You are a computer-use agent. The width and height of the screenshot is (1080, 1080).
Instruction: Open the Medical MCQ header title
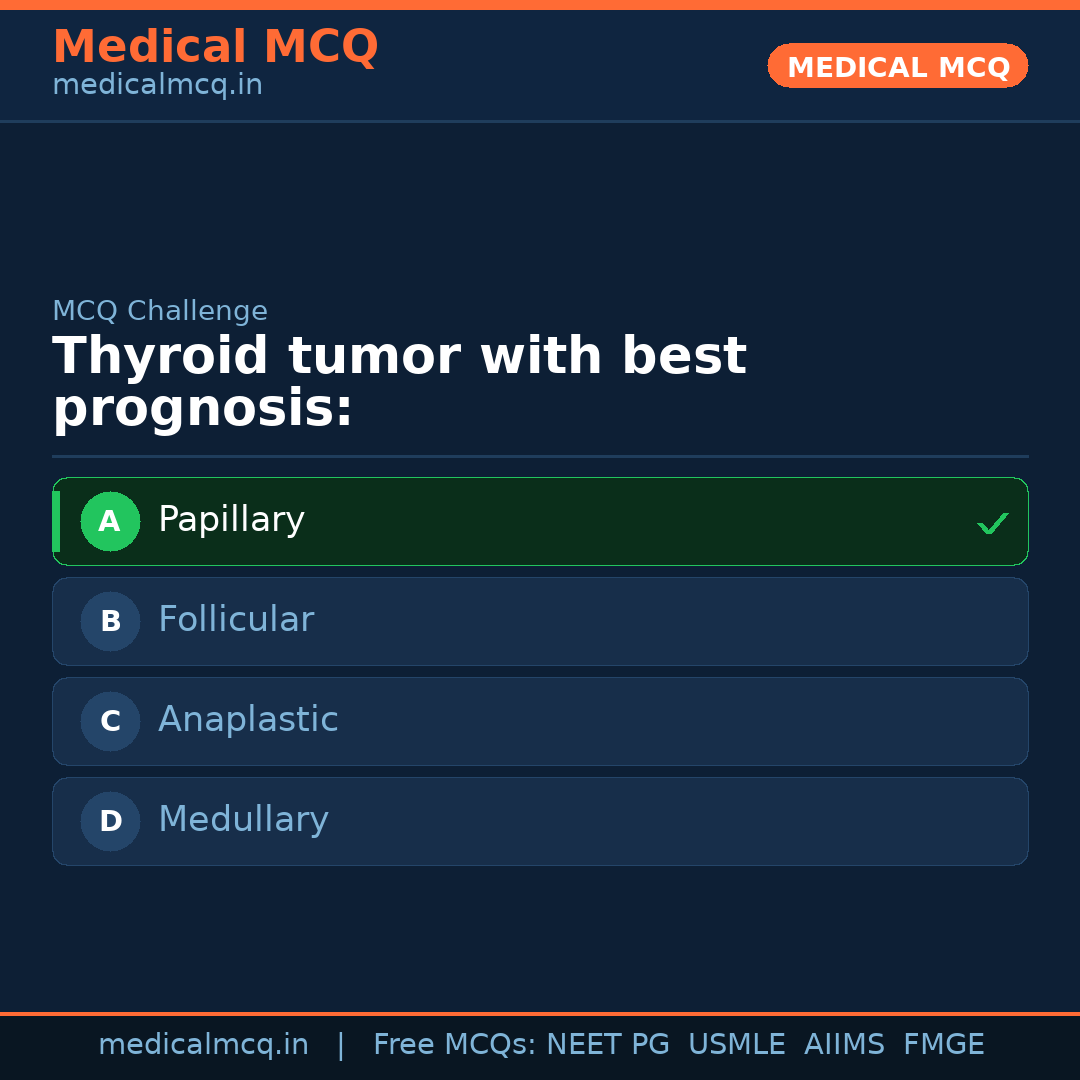pyautogui.click(x=215, y=47)
